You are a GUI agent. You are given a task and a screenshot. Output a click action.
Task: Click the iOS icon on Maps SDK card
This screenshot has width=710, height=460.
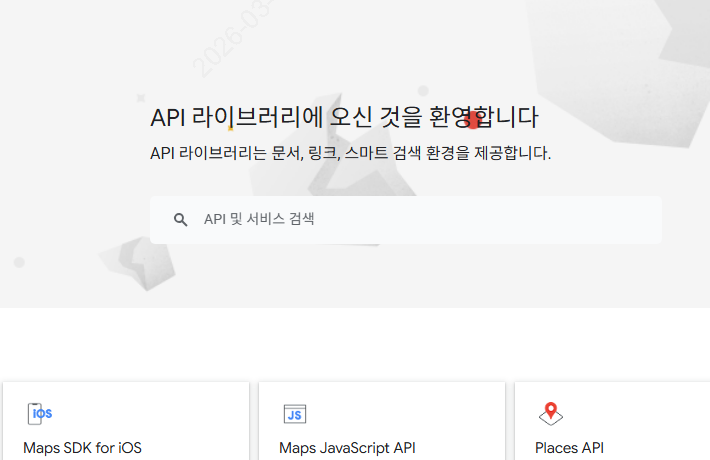[x=40, y=413]
